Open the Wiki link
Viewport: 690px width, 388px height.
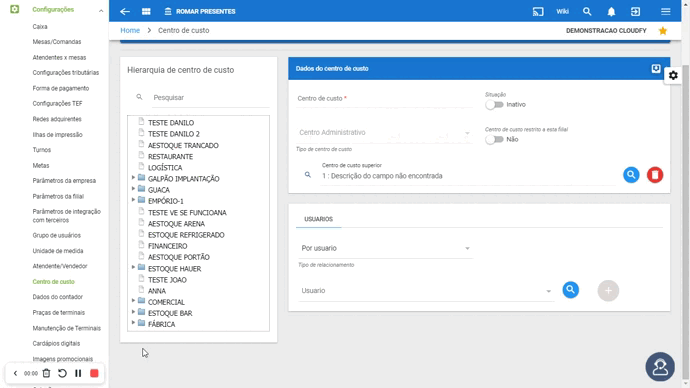tap(562, 11)
